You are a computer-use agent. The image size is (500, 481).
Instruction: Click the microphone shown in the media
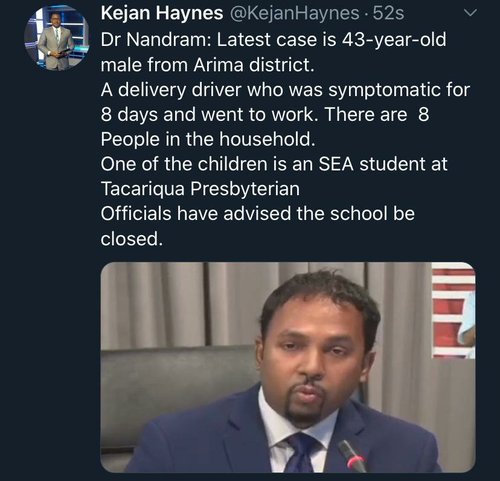pyautogui.click(x=352, y=456)
